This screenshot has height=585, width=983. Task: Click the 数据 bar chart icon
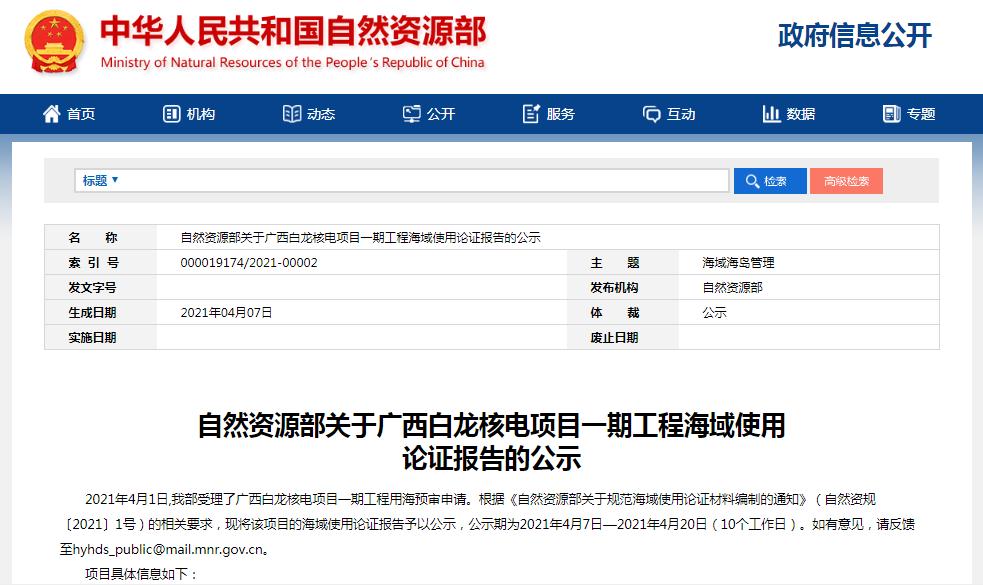[771, 114]
